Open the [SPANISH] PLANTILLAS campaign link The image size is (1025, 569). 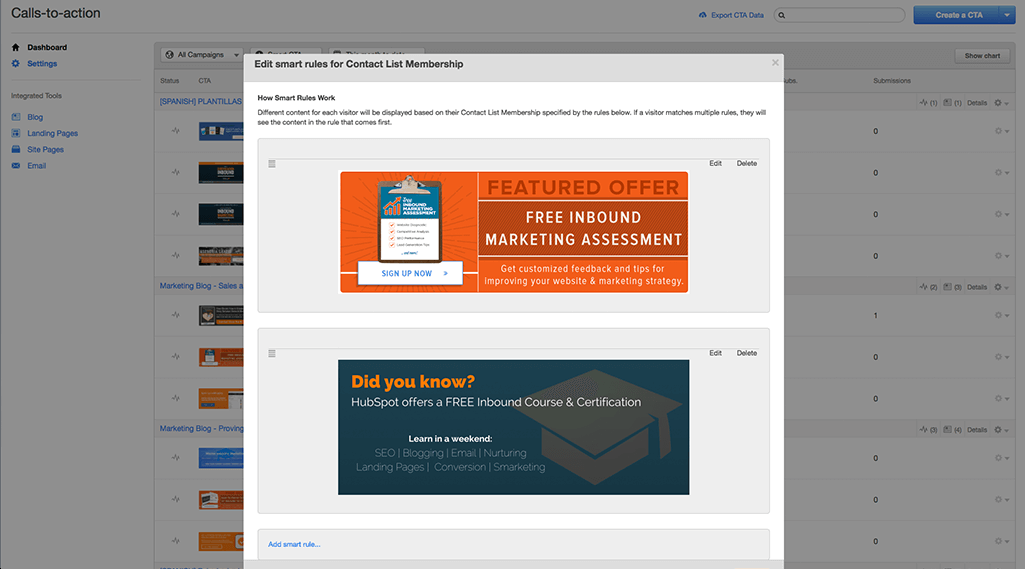pyautogui.click(x=201, y=101)
